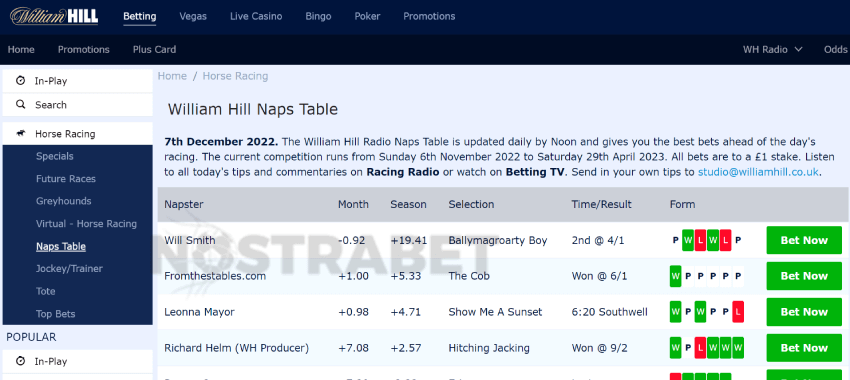Screen dimensions: 850x380
Task: Click the -0.92 month value
Action: point(351,240)
